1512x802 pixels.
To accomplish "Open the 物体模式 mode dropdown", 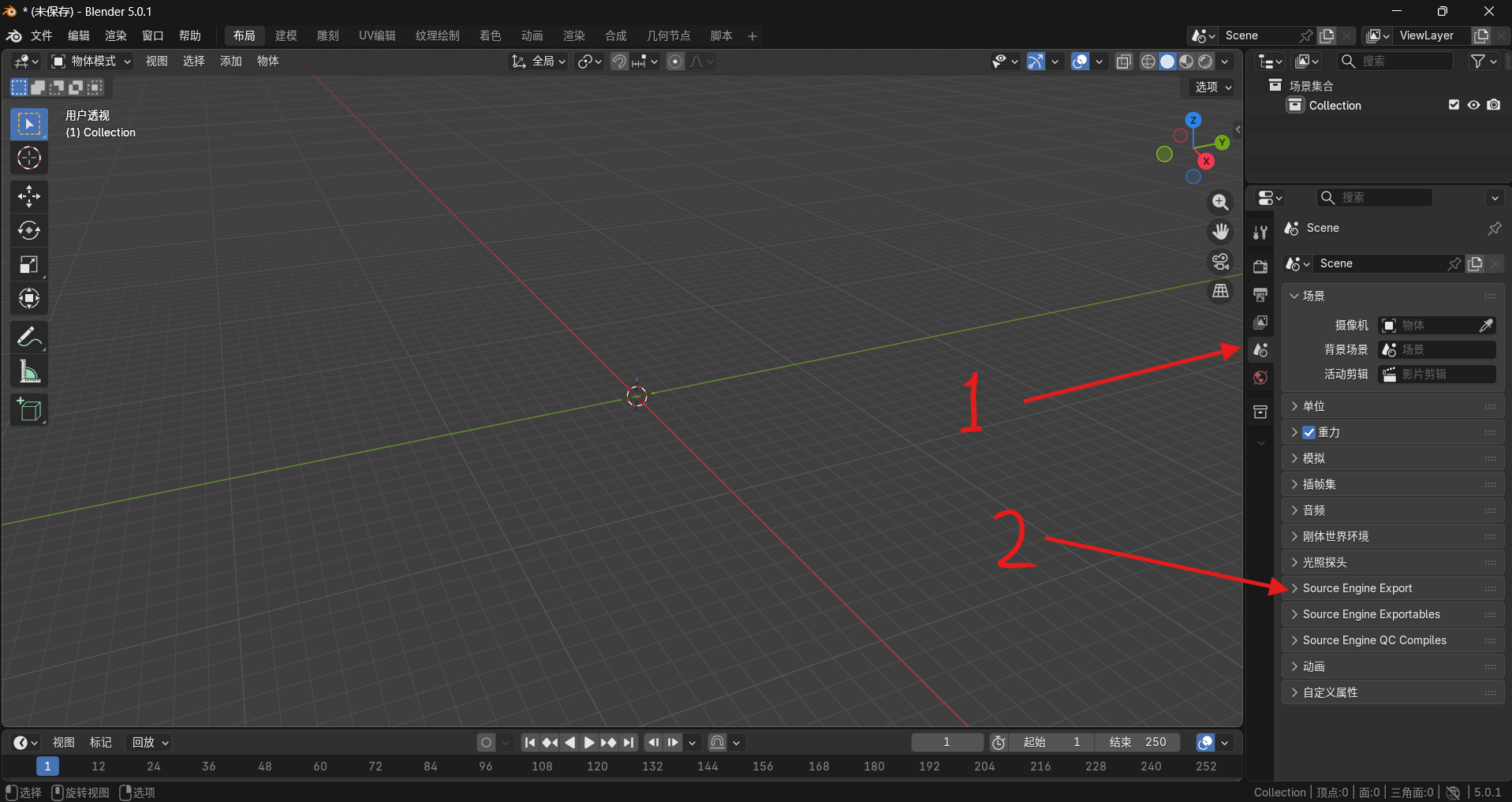I will click(x=91, y=62).
